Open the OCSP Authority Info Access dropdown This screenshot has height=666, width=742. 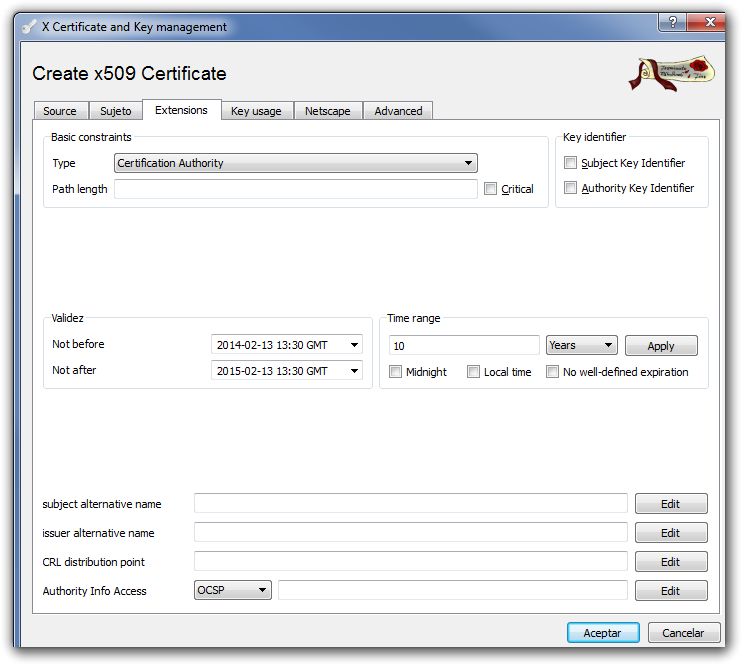coord(232,590)
